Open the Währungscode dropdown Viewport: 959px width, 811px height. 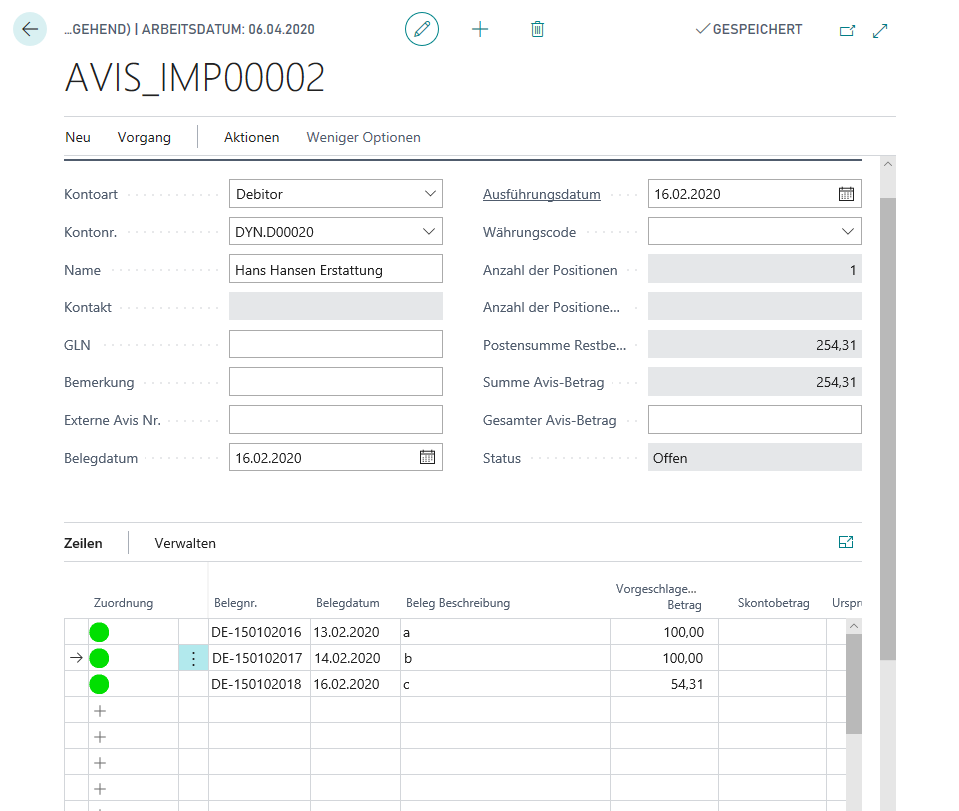click(846, 231)
